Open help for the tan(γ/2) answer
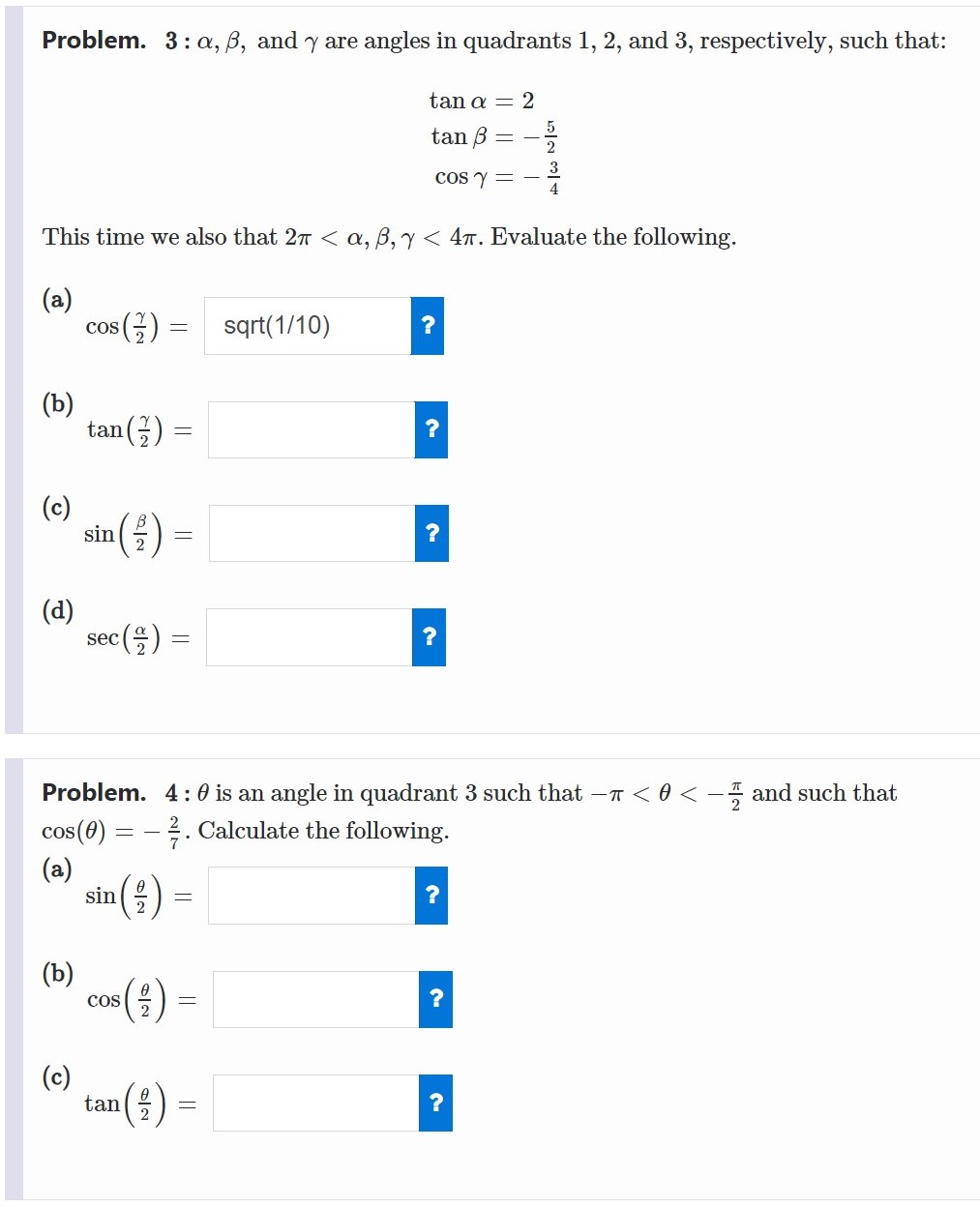980x1207 pixels. click(432, 430)
